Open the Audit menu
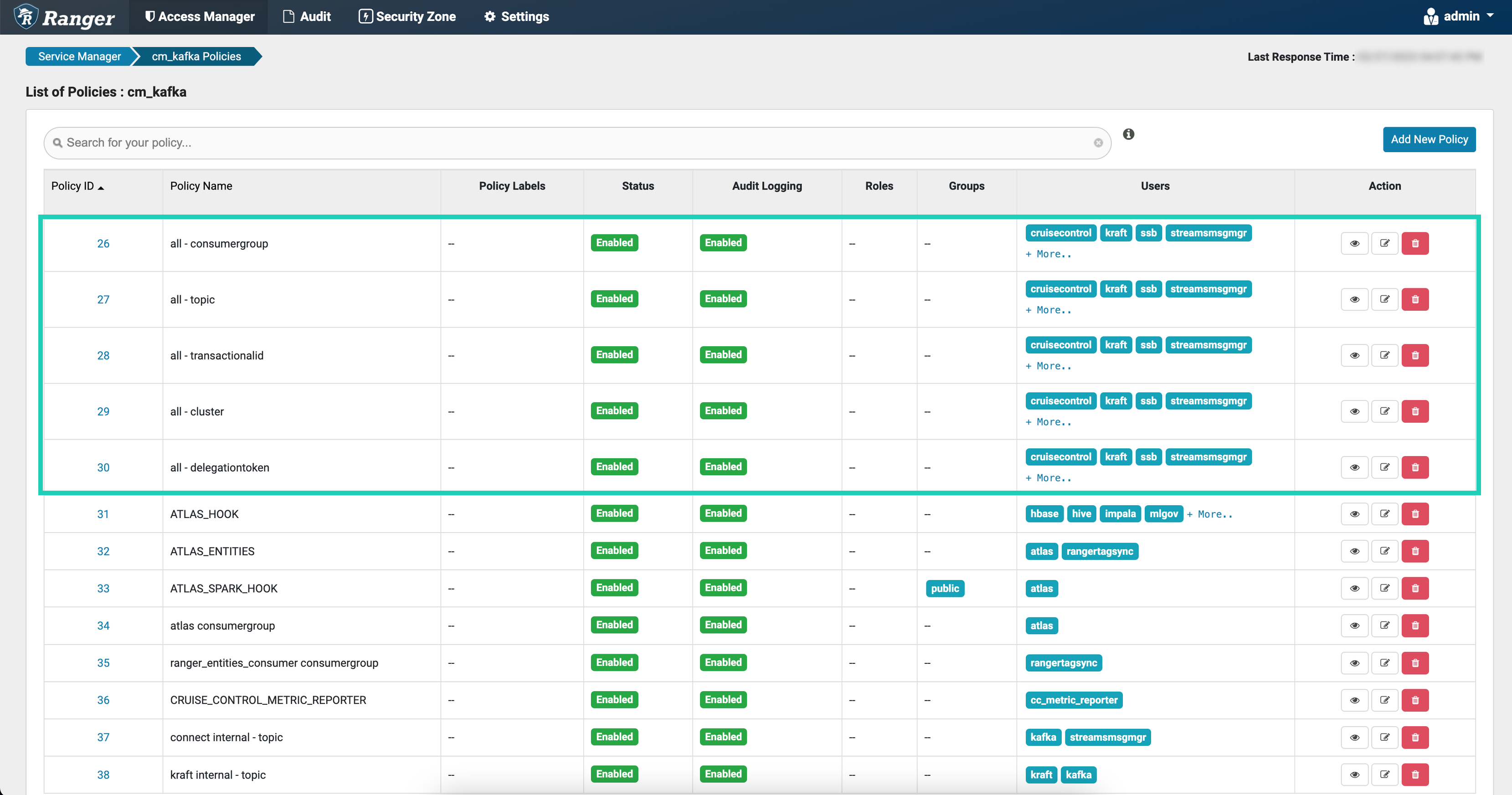 [307, 16]
